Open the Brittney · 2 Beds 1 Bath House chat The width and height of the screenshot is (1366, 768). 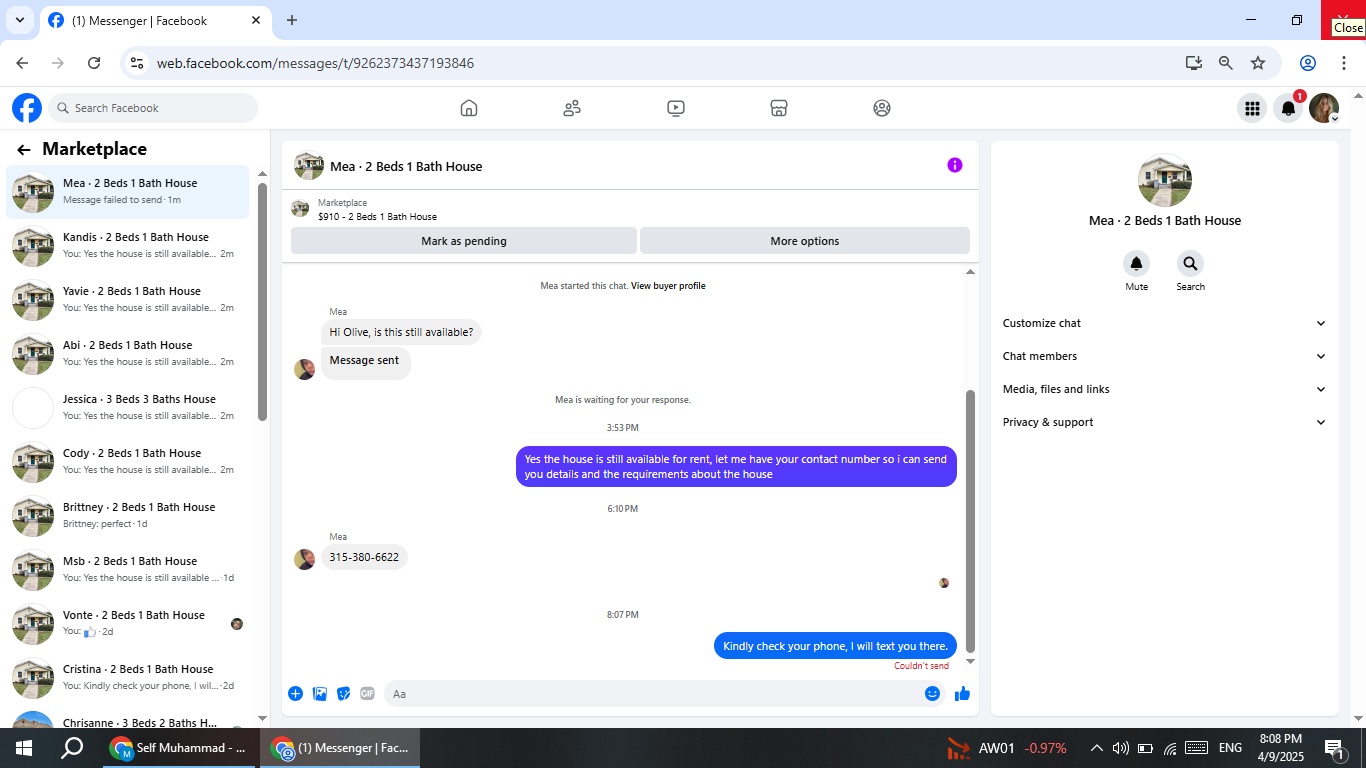click(x=128, y=515)
